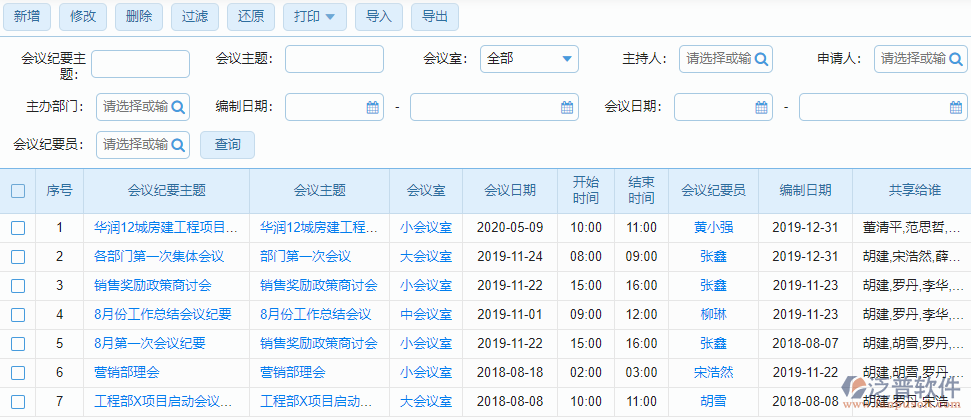This screenshot has width=971, height=420.
Task: Check the row 7 checkbox for 工程部X项目启动会议
Action: [18, 402]
